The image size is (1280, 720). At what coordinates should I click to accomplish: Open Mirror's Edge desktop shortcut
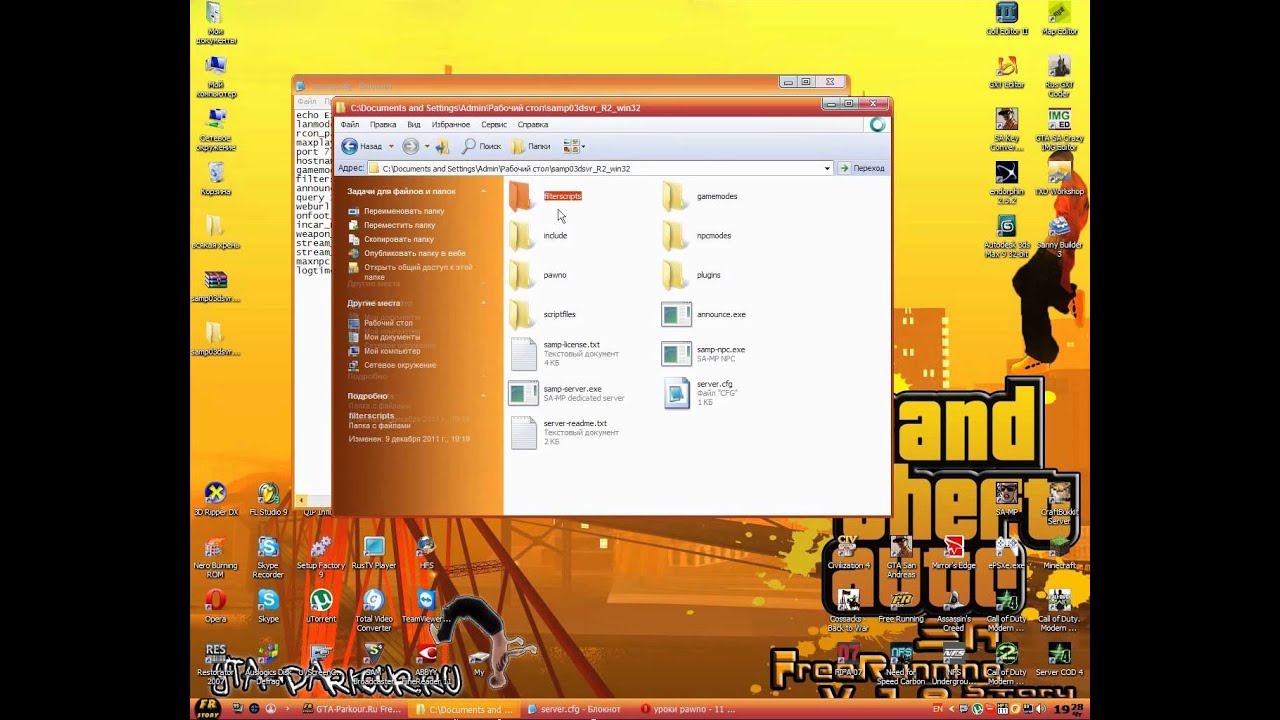click(953, 552)
